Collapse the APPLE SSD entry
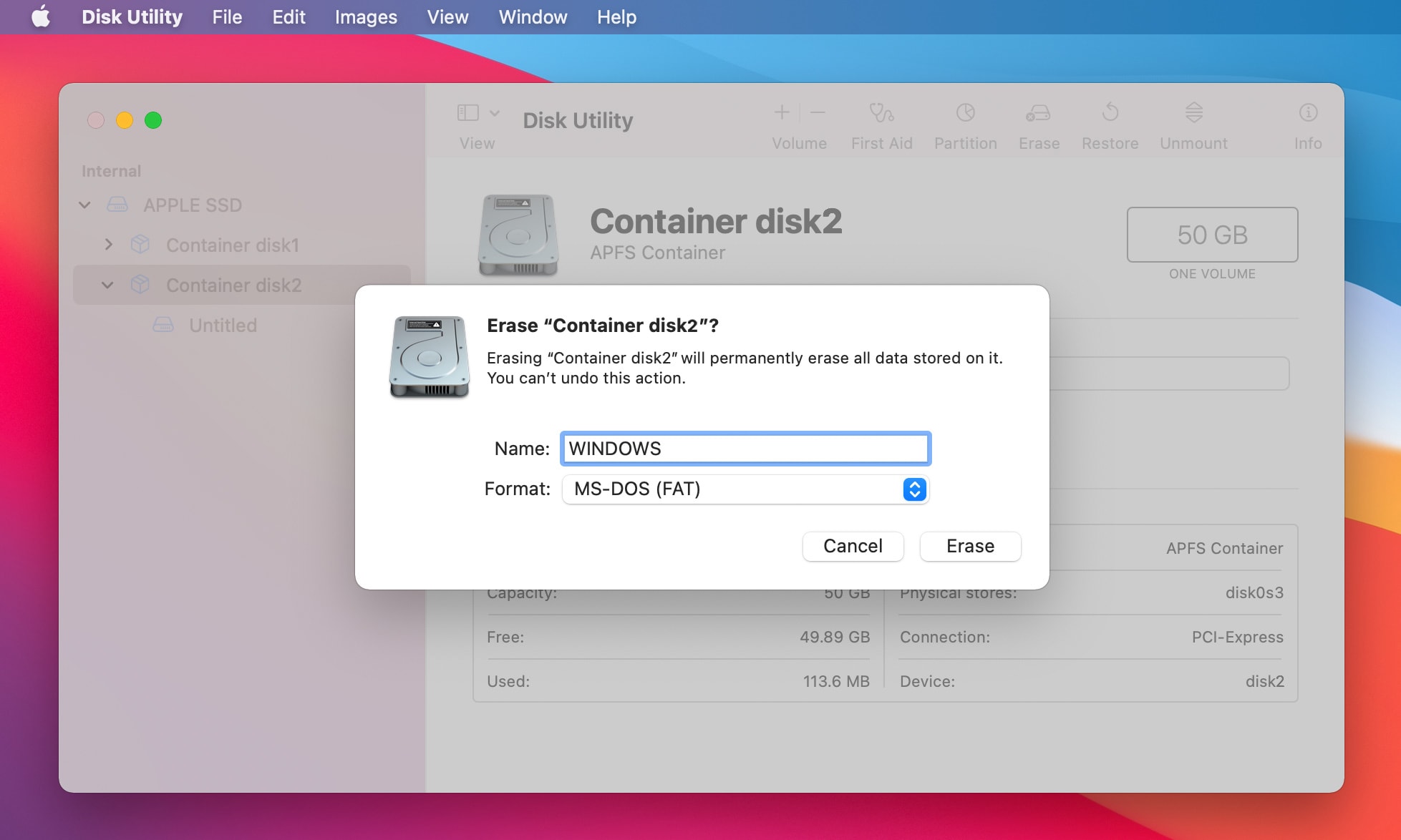 [84, 205]
